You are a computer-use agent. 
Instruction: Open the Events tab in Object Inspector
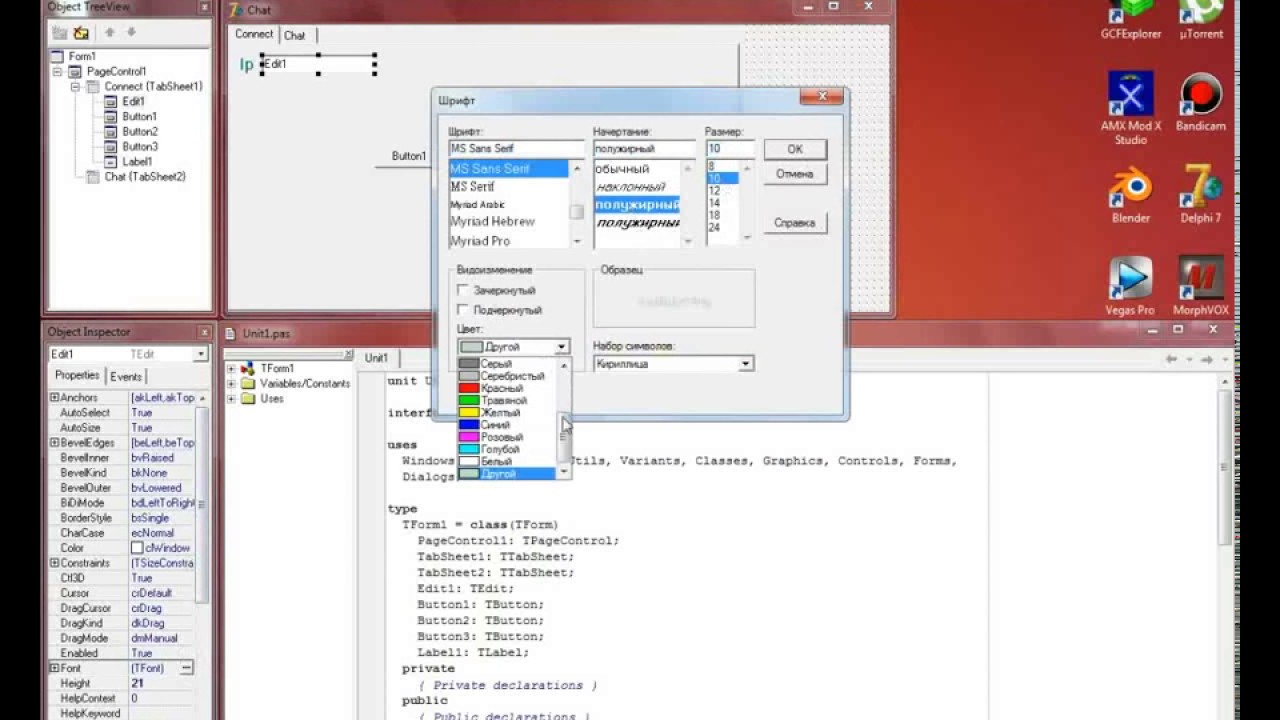126,377
